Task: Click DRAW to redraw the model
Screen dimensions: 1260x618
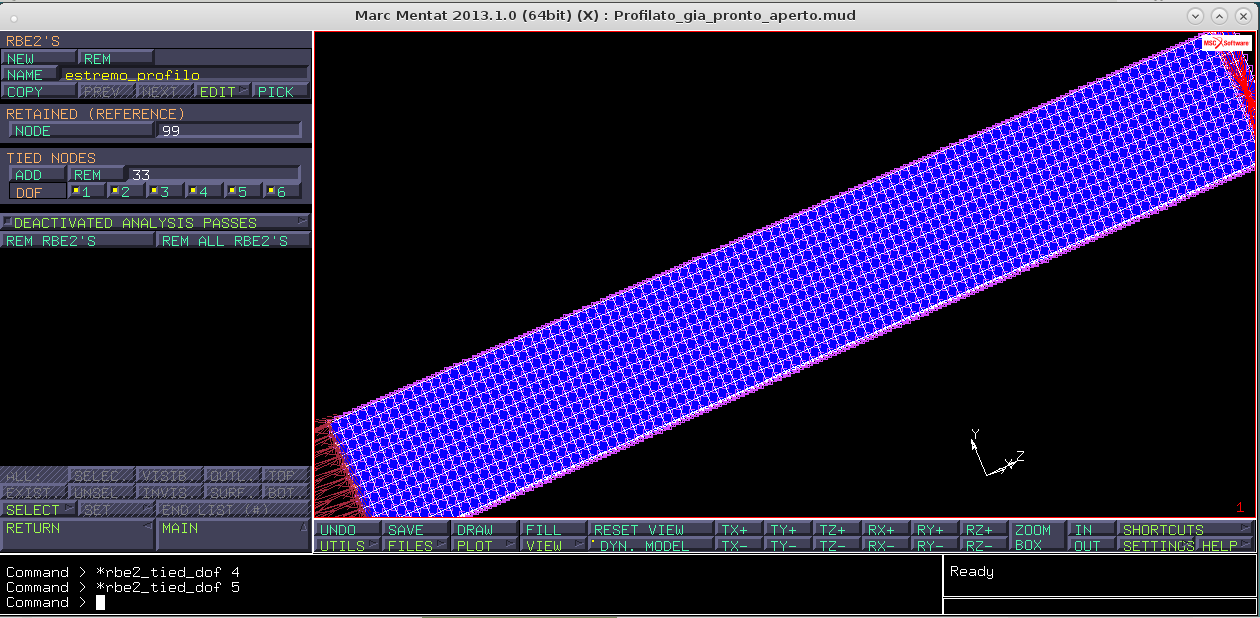Action: point(485,530)
